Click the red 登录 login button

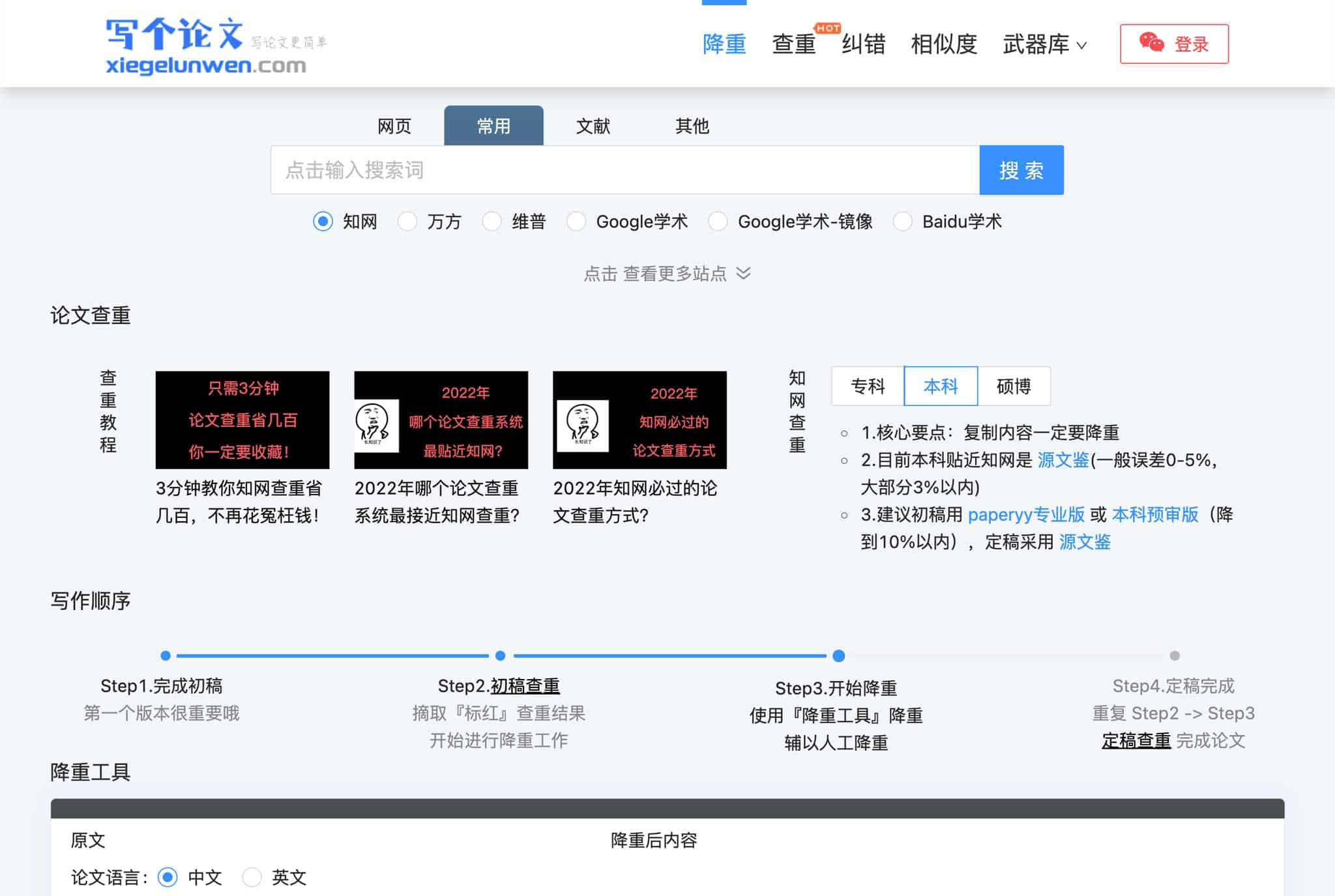point(1174,44)
